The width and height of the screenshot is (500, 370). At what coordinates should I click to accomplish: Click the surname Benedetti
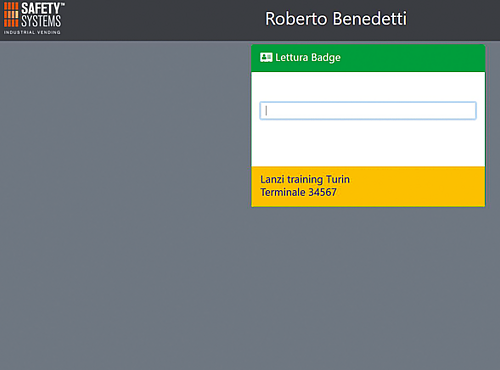[370, 19]
